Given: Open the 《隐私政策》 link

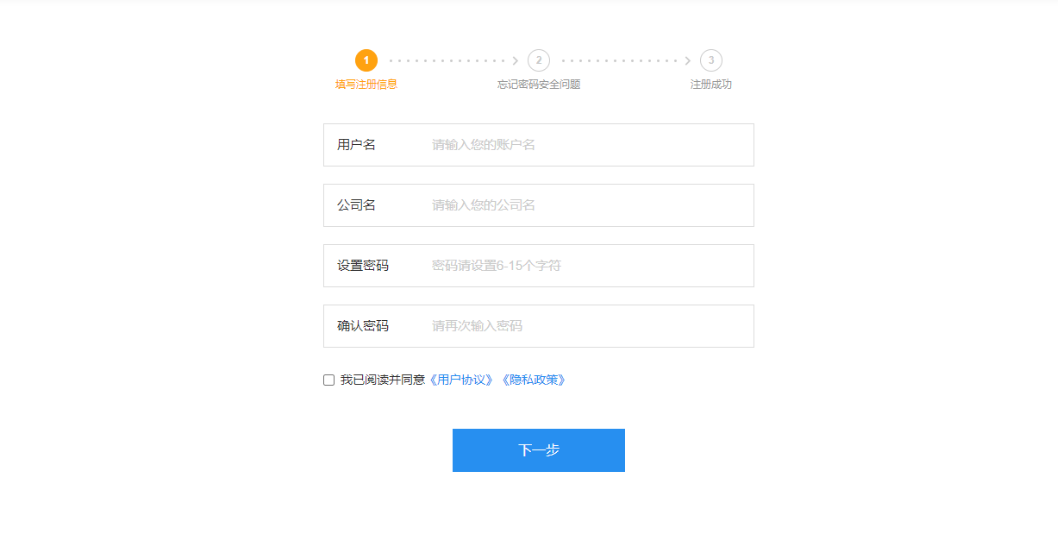Looking at the screenshot, I should click(533, 380).
